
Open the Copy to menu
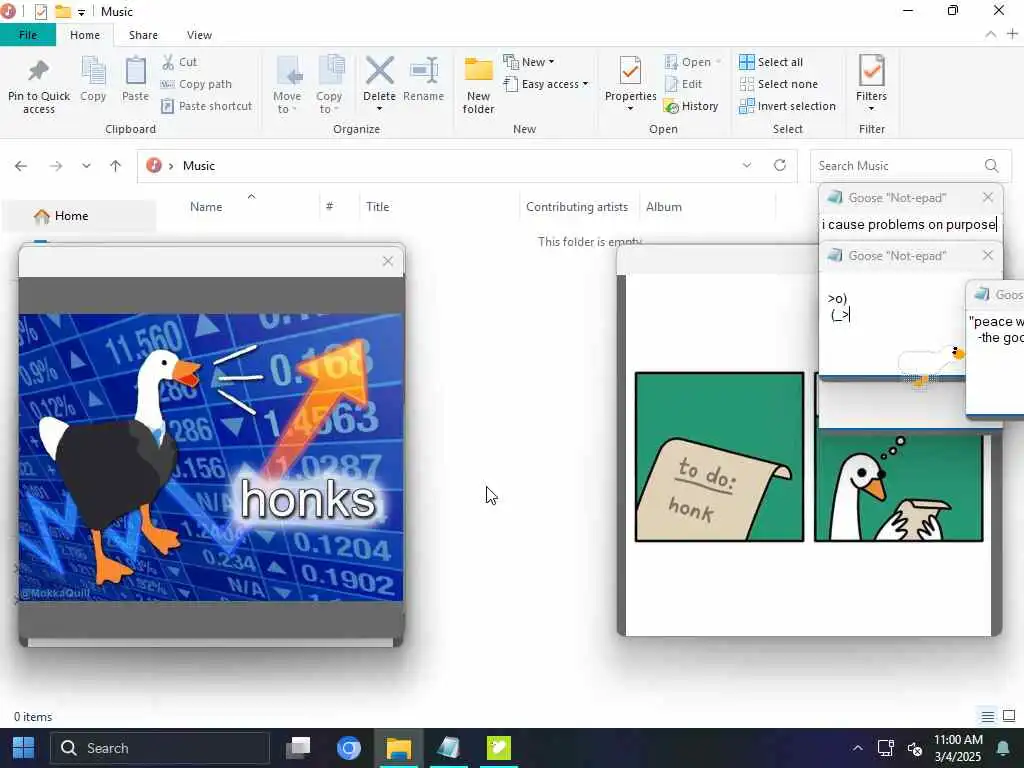click(x=329, y=85)
